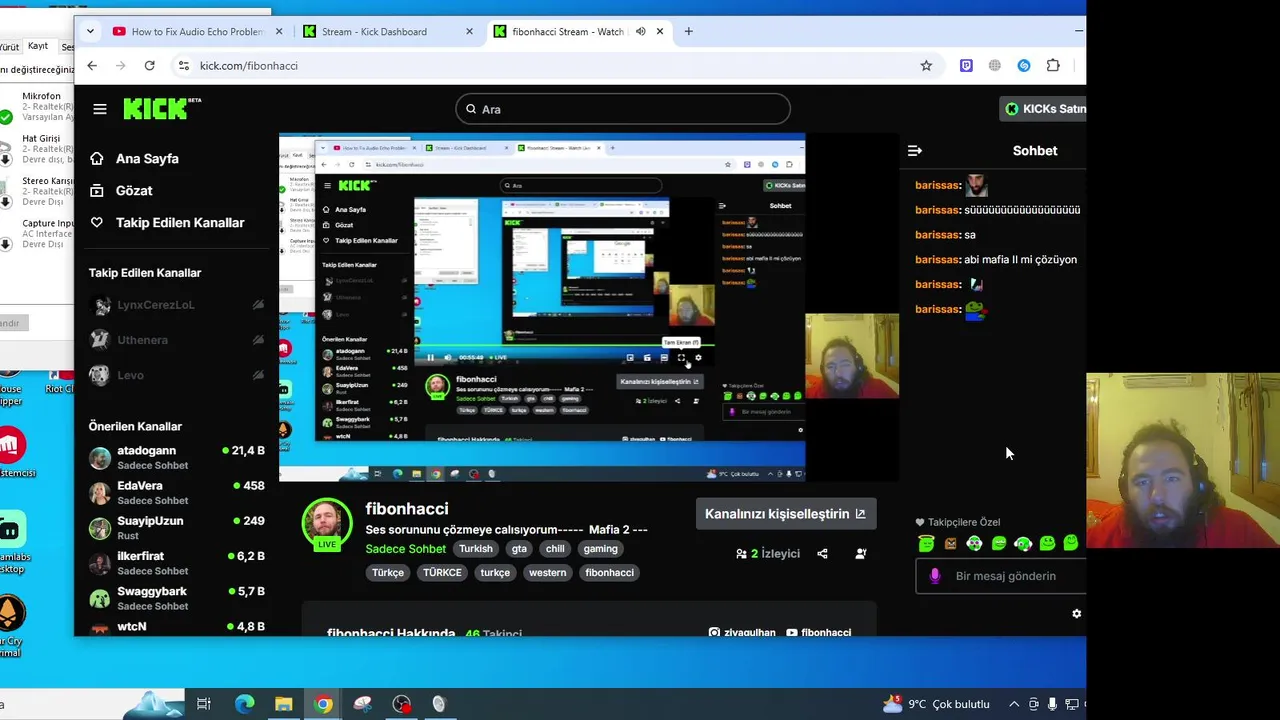1280x720 pixels.
Task: Pick the green headphones emote
Action: [974, 543]
